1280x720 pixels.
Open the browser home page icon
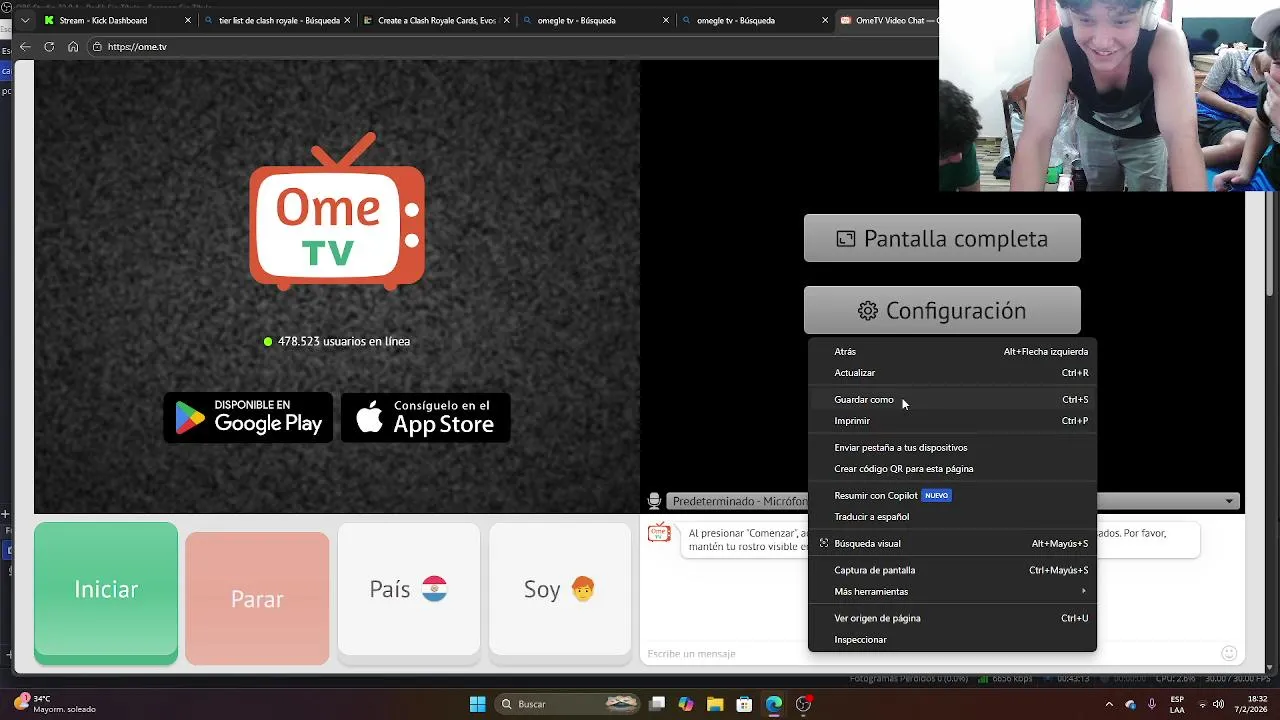(73, 47)
